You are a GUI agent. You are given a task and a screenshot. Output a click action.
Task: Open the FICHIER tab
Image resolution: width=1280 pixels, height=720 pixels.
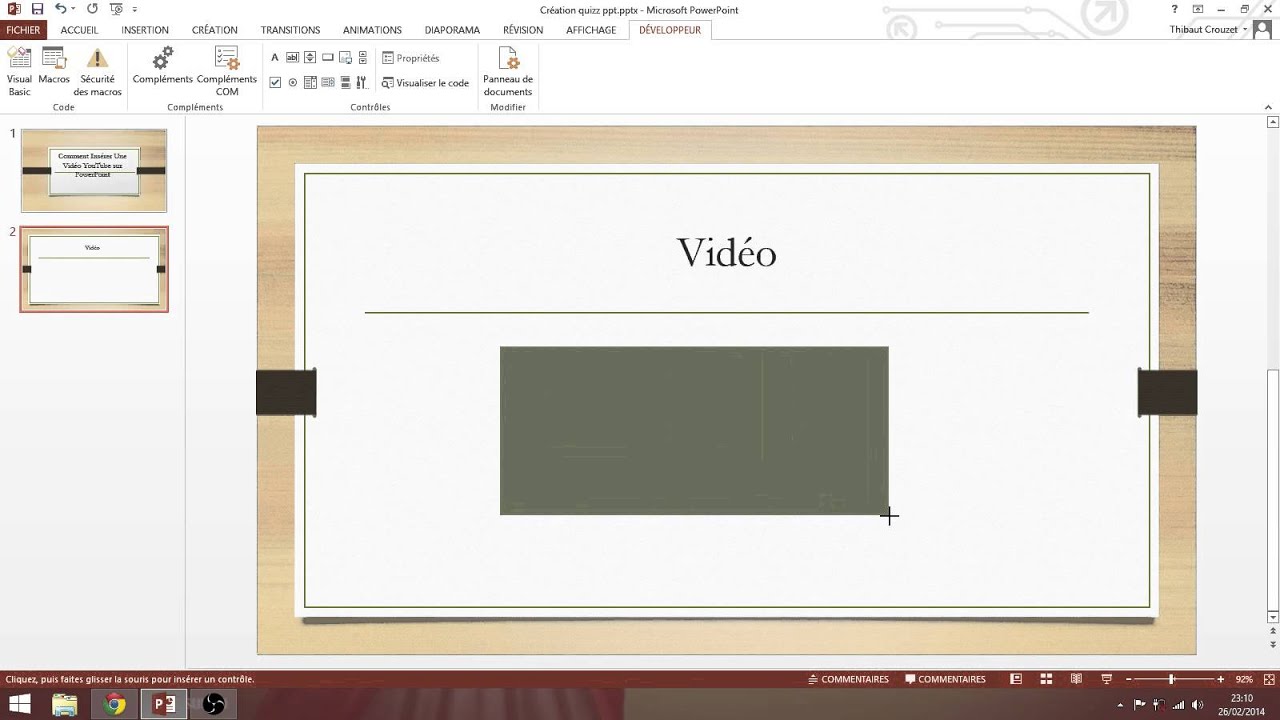tap(23, 30)
